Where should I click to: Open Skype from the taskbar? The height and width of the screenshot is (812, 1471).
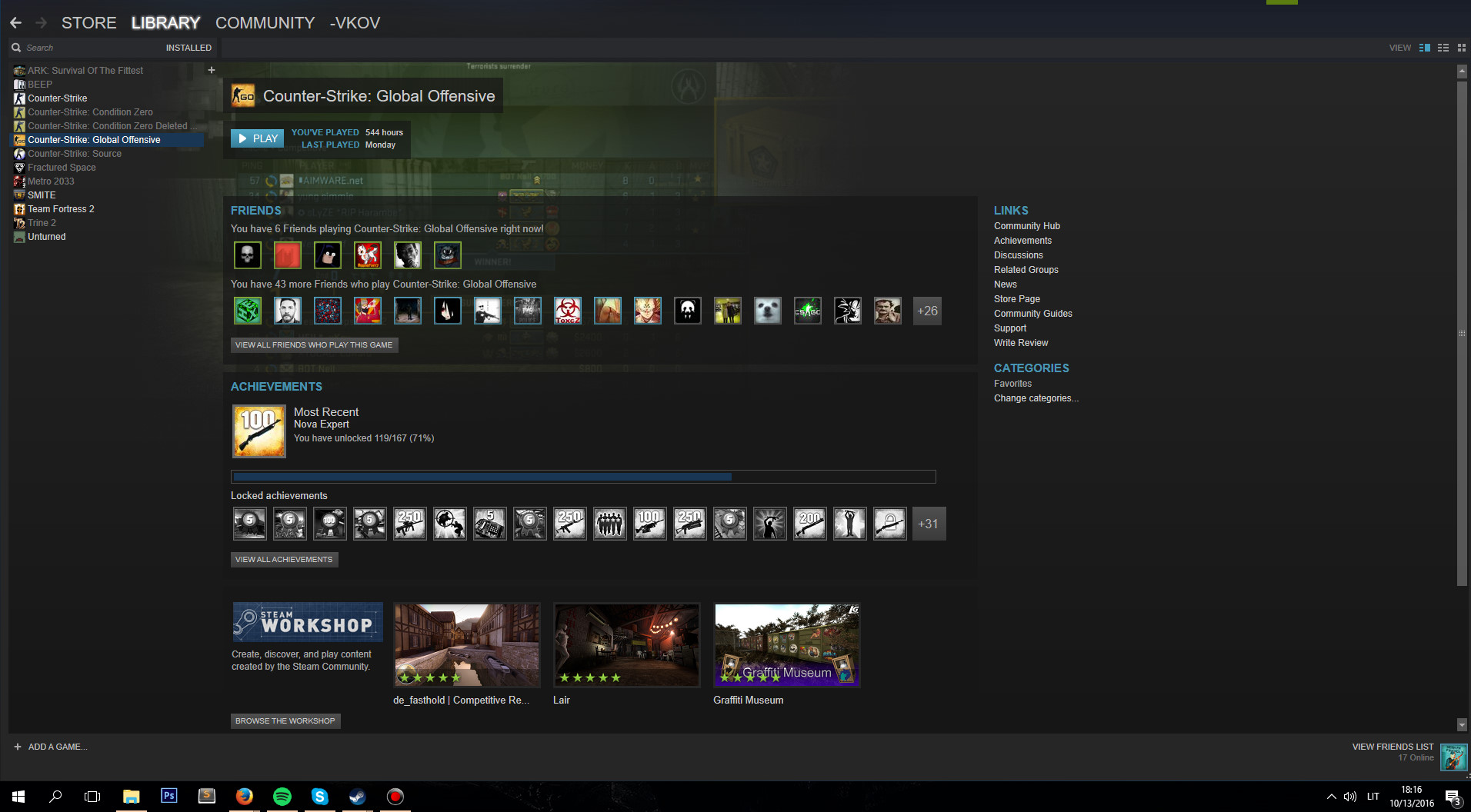point(320,796)
